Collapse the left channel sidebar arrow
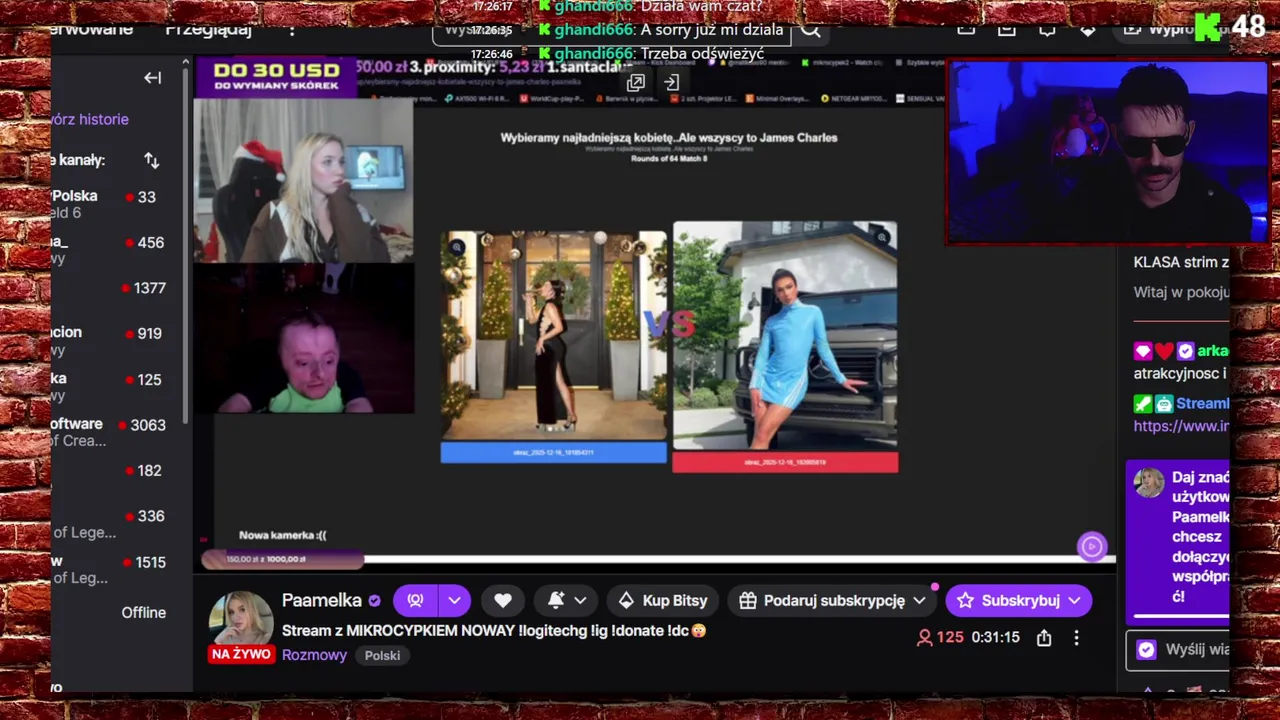1280x720 pixels. click(x=152, y=78)
